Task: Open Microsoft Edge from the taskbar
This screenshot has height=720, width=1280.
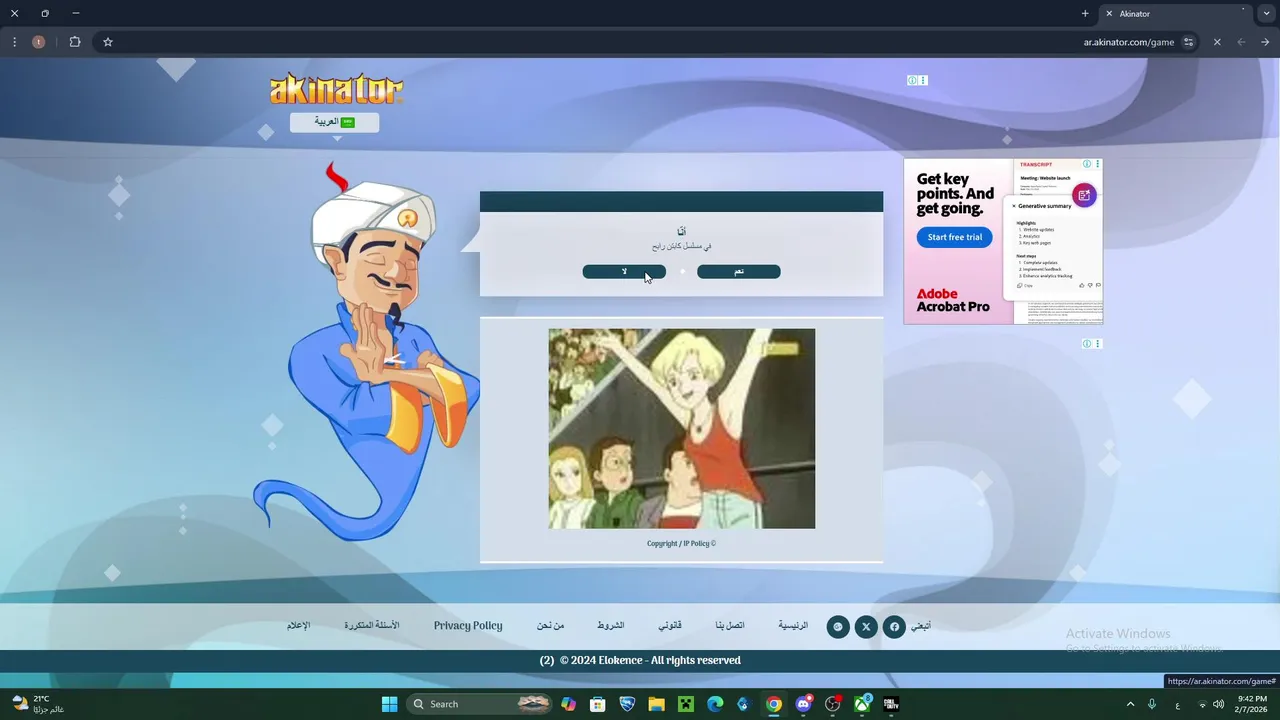Action: tap(715, 704)
